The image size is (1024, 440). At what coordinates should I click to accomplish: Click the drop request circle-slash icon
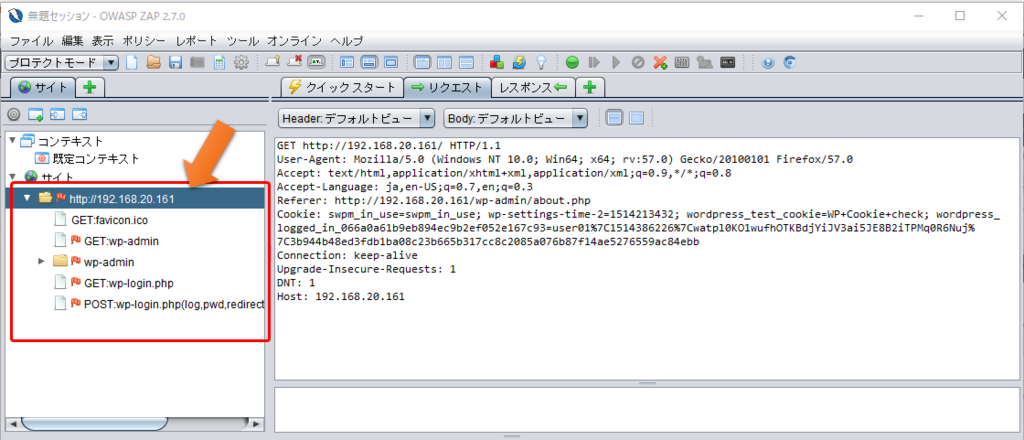point(638,63)
